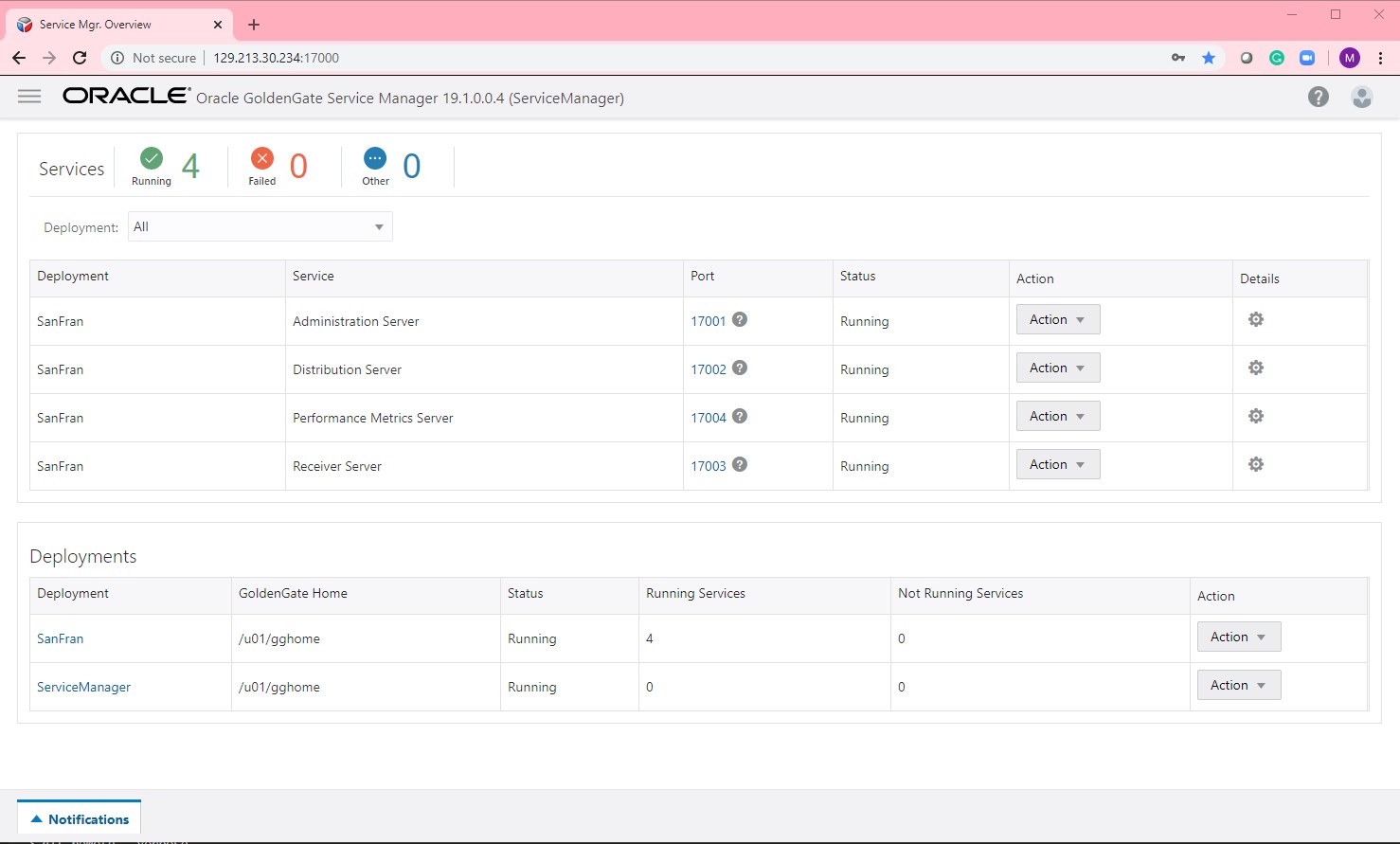Click help icon next to port 17001
The image size is (1400, 844).
click(x=740, y=319)
